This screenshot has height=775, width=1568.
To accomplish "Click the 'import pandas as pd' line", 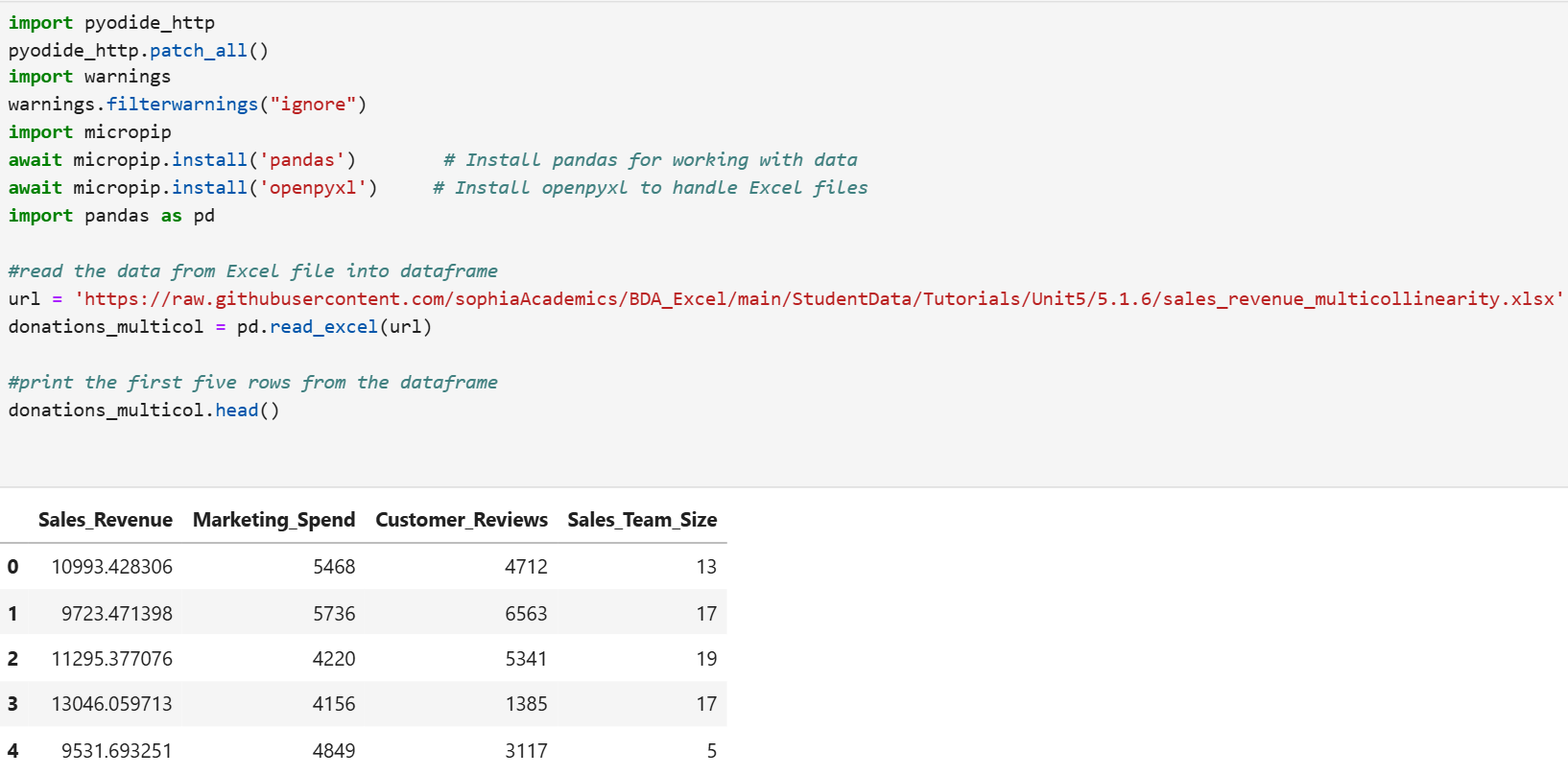I will point(111,216).
